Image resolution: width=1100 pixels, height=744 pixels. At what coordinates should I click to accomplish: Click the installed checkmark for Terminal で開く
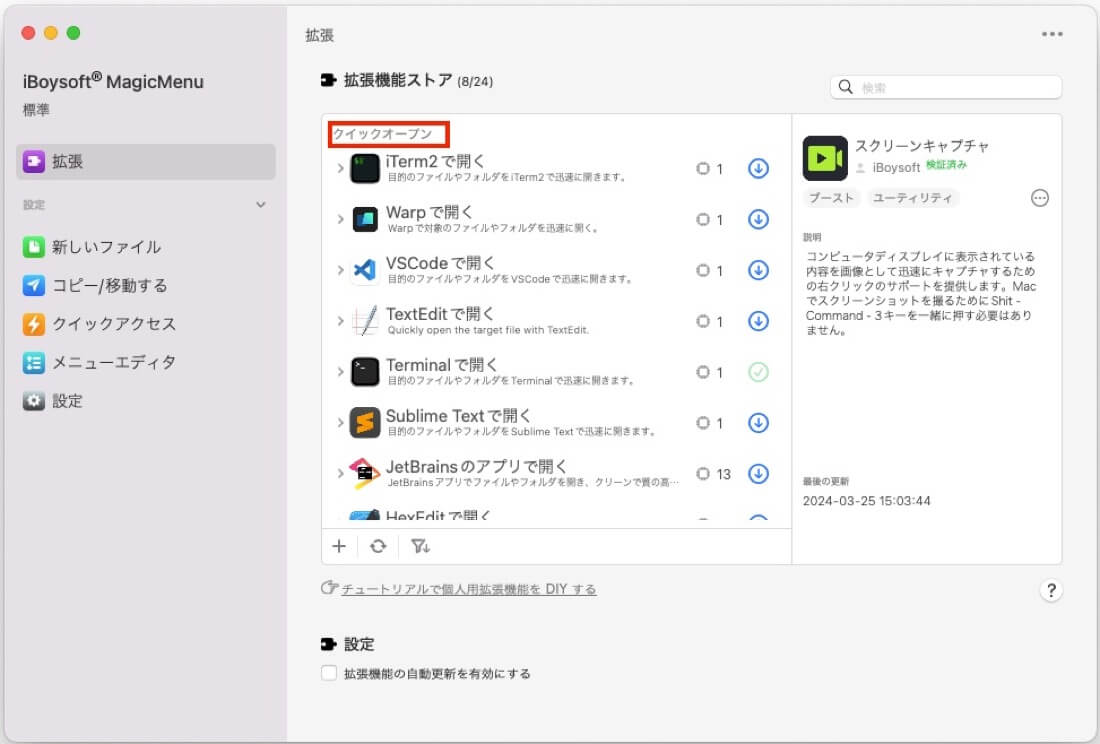(x=758, y=372)
